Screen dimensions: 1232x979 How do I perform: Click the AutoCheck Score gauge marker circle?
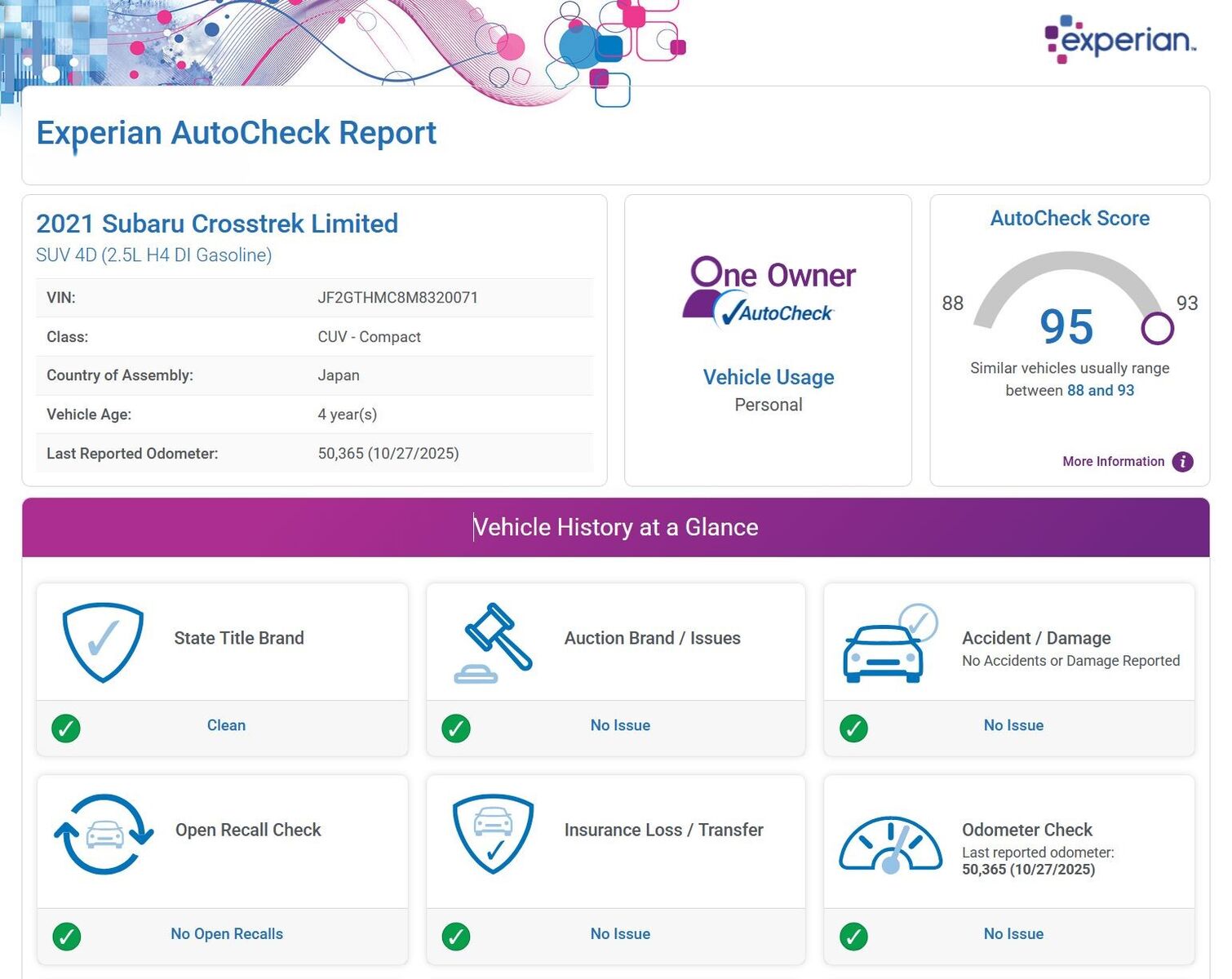tap(1157, 329)
